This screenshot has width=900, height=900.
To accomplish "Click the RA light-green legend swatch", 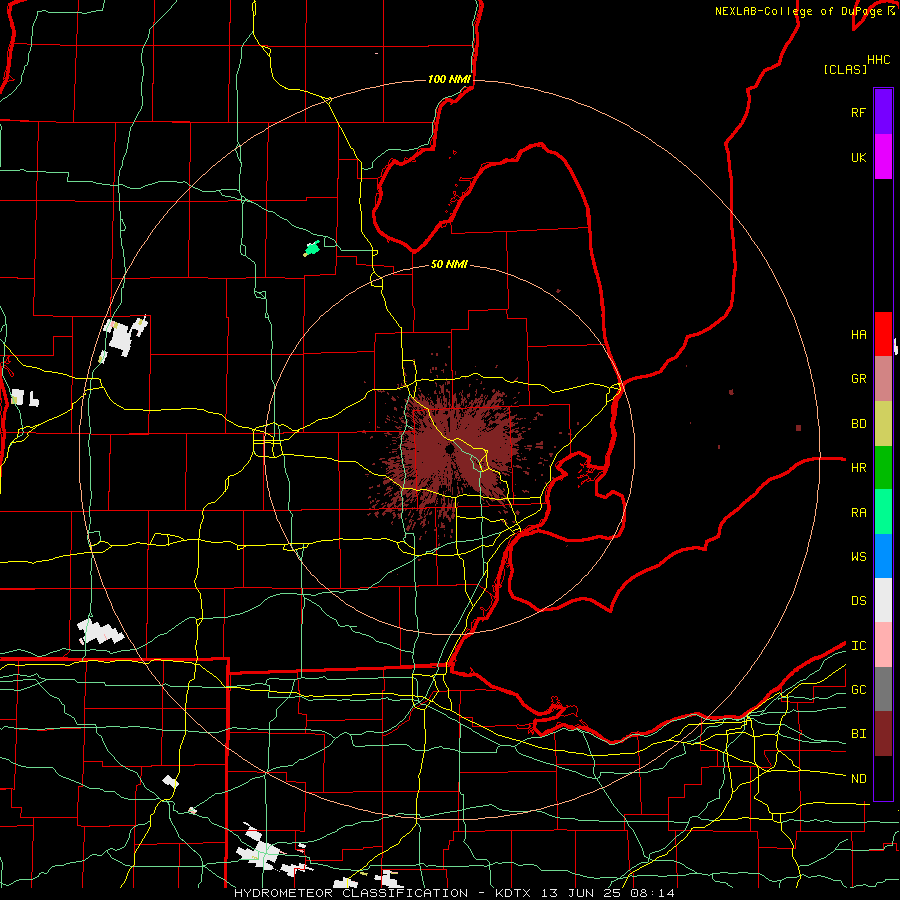I will (x=883, y=511).
